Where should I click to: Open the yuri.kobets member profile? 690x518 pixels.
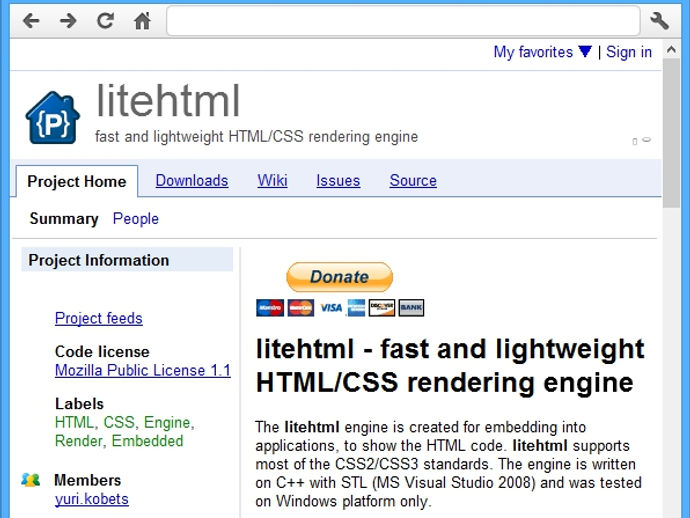point(92,499)
